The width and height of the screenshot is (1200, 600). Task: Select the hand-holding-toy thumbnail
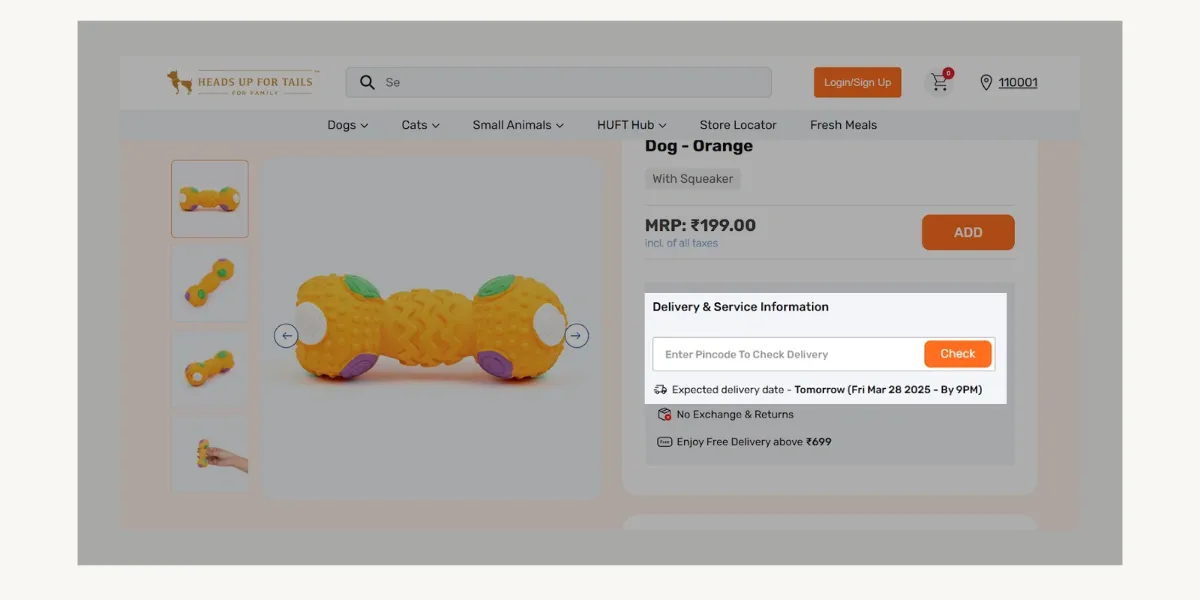[210, 452]
